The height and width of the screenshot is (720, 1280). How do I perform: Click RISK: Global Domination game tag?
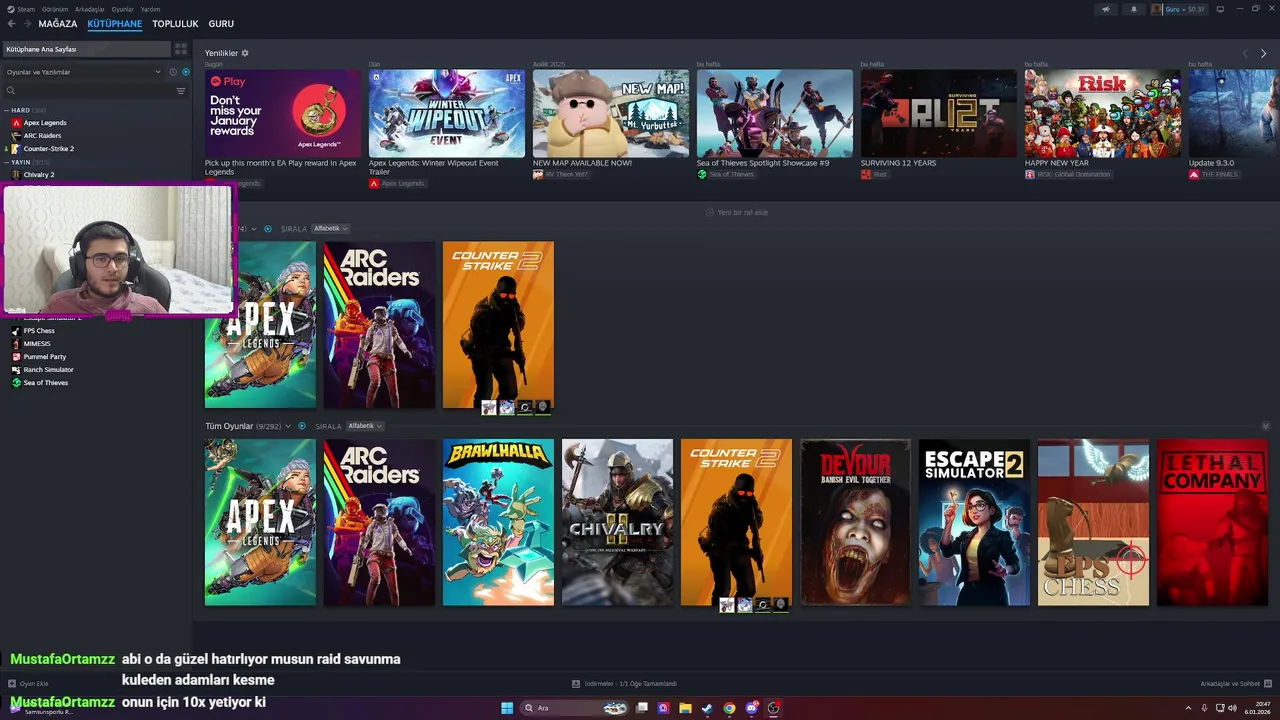point(1067,174)
